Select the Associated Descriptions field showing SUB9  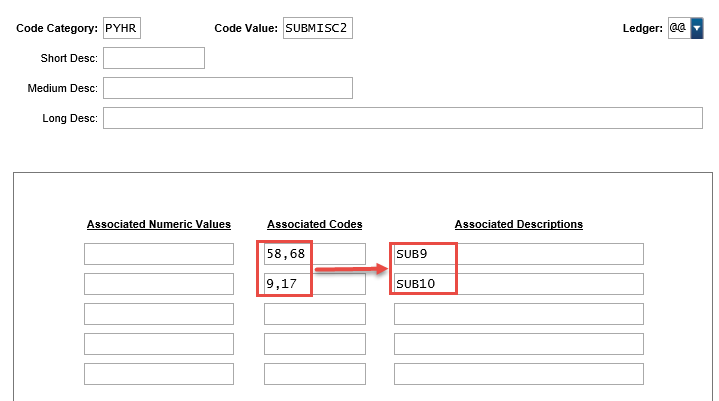pos(518,254)
